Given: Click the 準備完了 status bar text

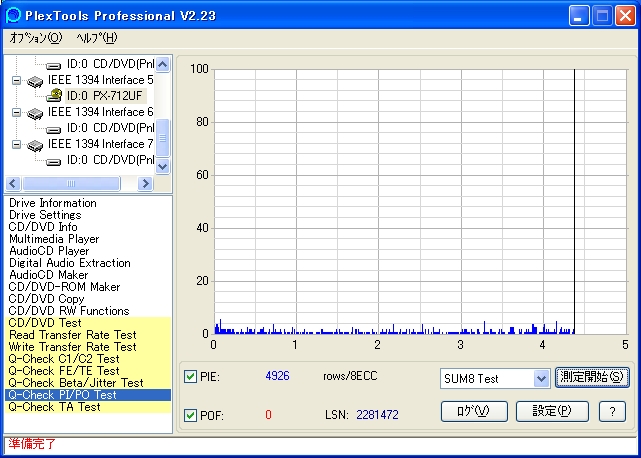Looking at the screenshot, I should pos(32,444).
